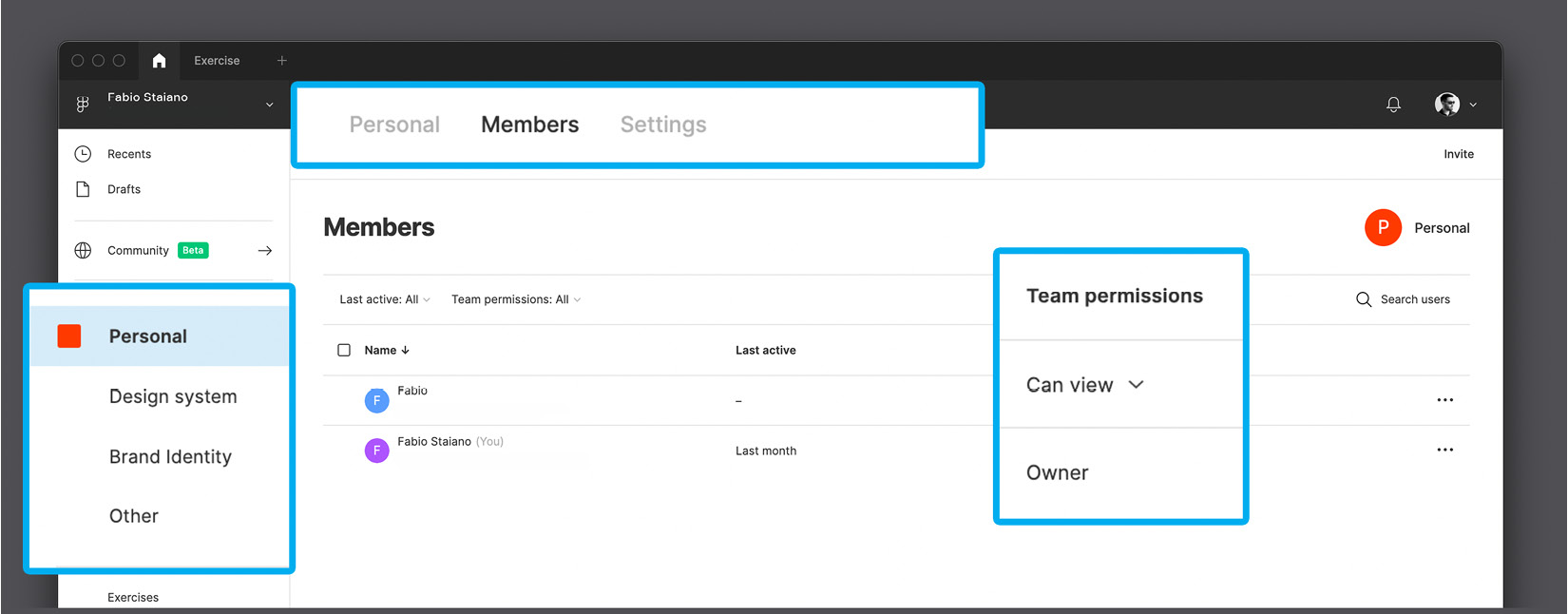Select the Exercise file tab

pyautogui.click(x=217, y=61)
